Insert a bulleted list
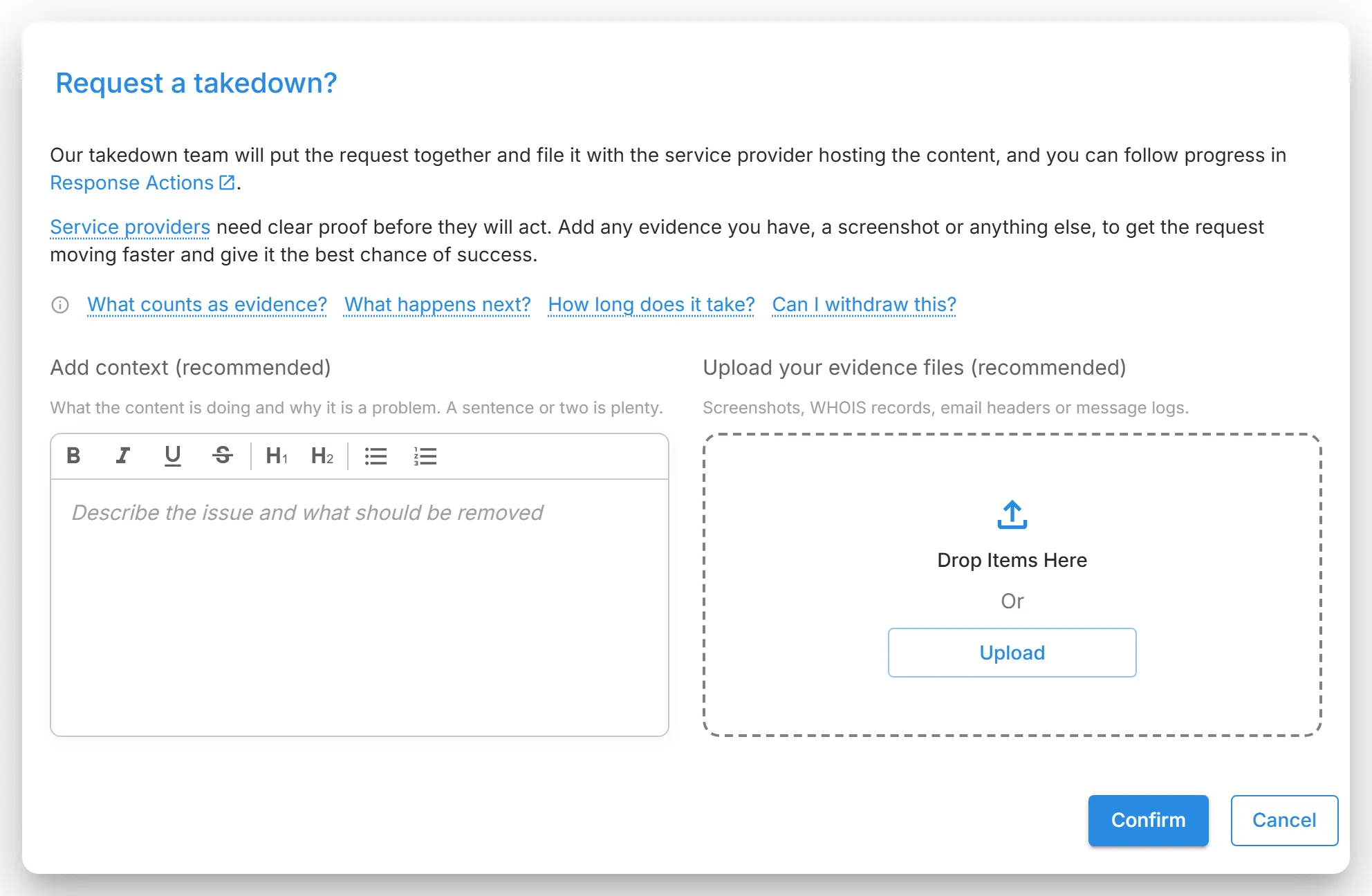Viewport: 1372px width, 896px height. (x=376, y=456)
